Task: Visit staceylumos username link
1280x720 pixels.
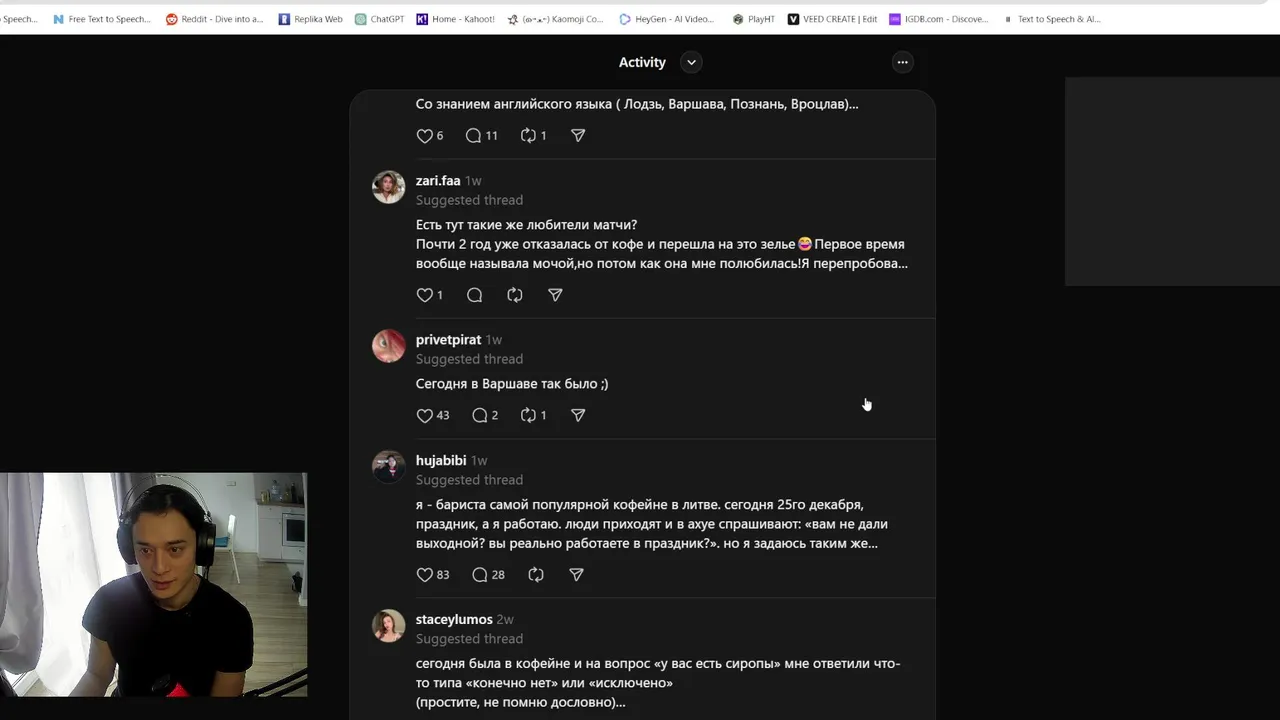Action: click(x=454, y=620)
